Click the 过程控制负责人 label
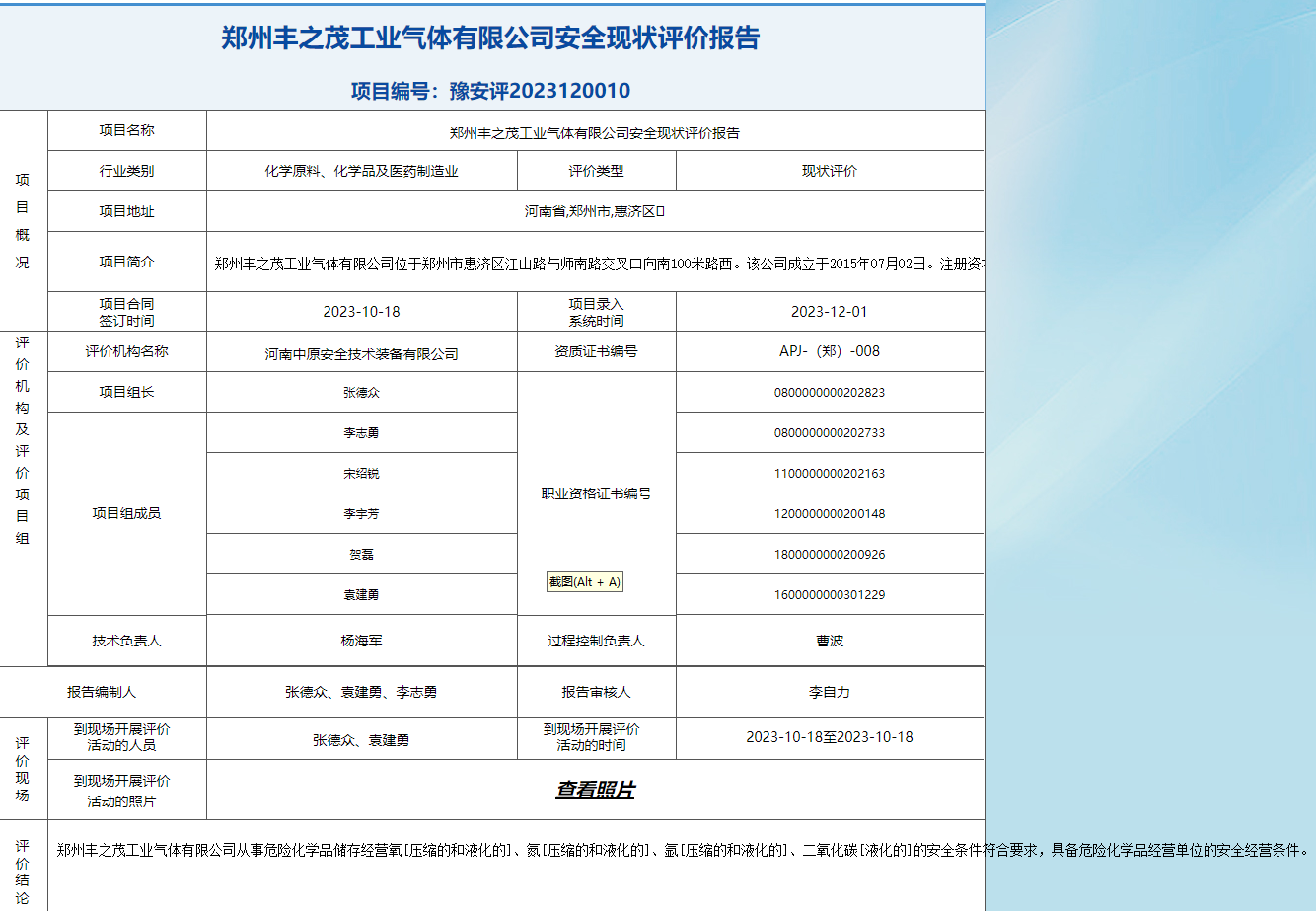 pyautogui.click(x=596, y=641)
